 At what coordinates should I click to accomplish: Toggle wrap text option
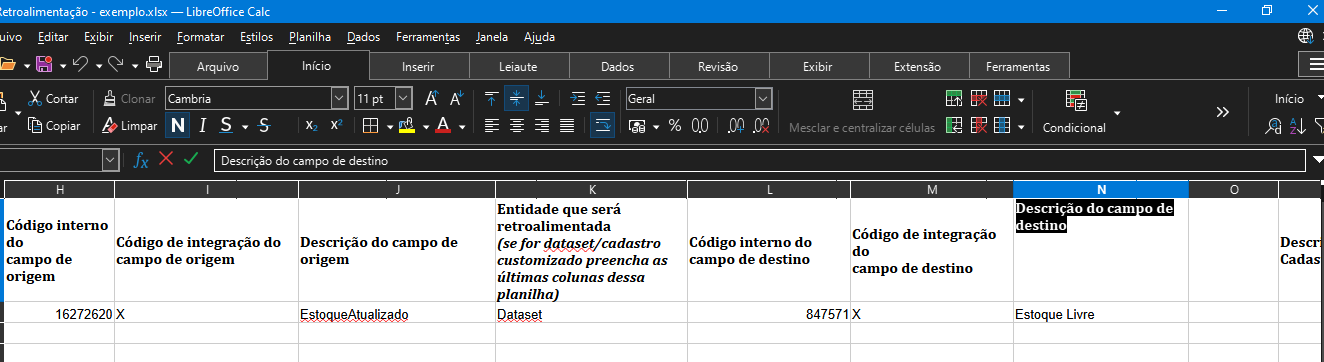(x=603, y=126)
